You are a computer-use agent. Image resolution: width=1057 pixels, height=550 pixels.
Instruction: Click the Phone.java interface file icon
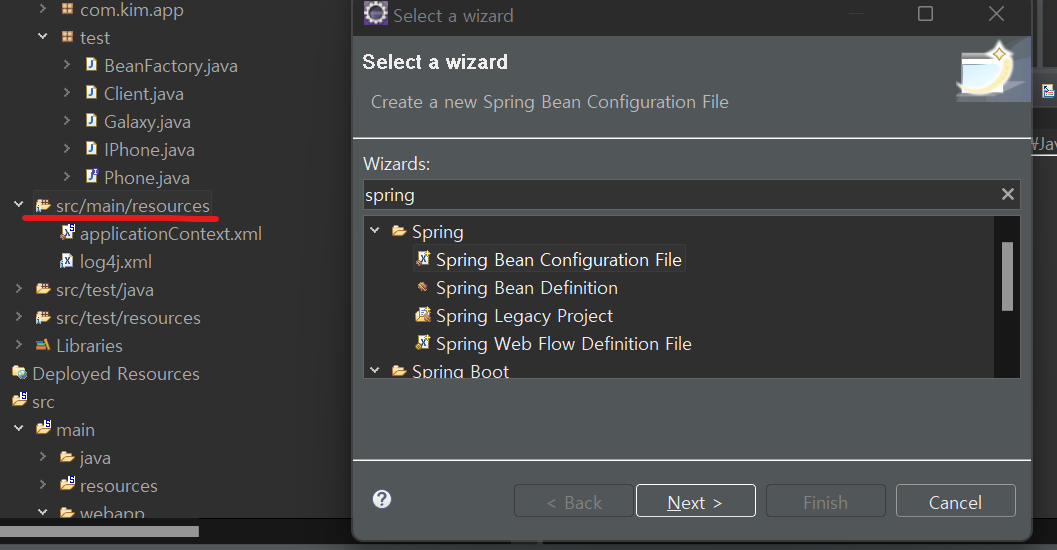coord(91,177)
